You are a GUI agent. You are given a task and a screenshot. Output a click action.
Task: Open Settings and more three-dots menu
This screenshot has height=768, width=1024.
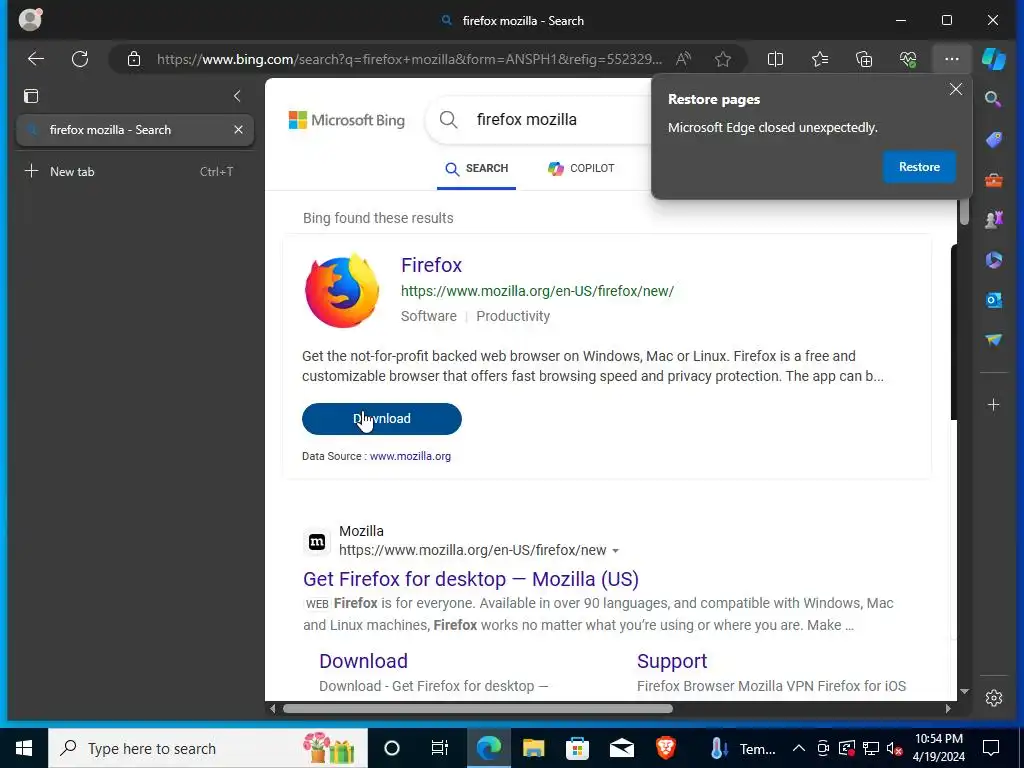952,59
